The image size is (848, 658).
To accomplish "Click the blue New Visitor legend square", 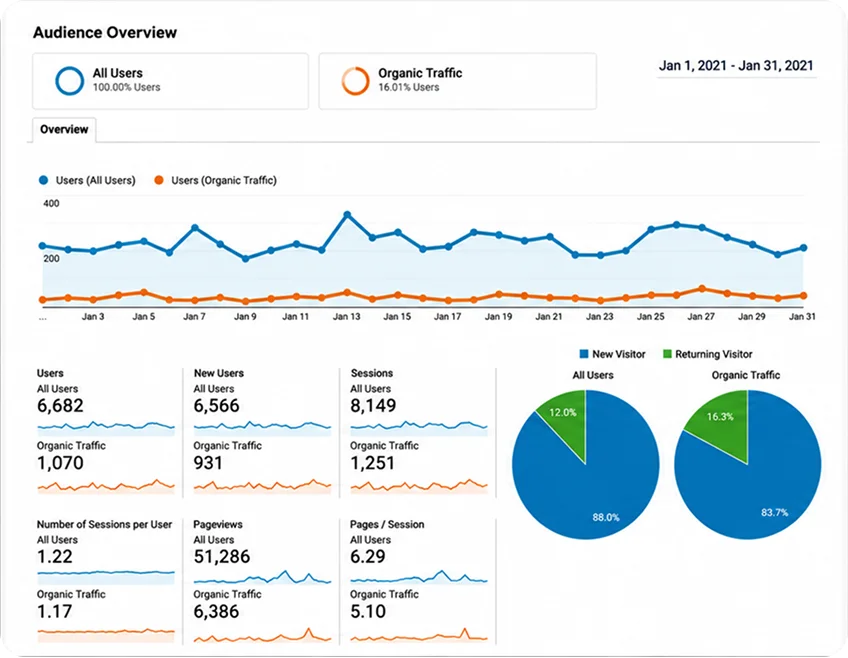I will pos(584,354).
